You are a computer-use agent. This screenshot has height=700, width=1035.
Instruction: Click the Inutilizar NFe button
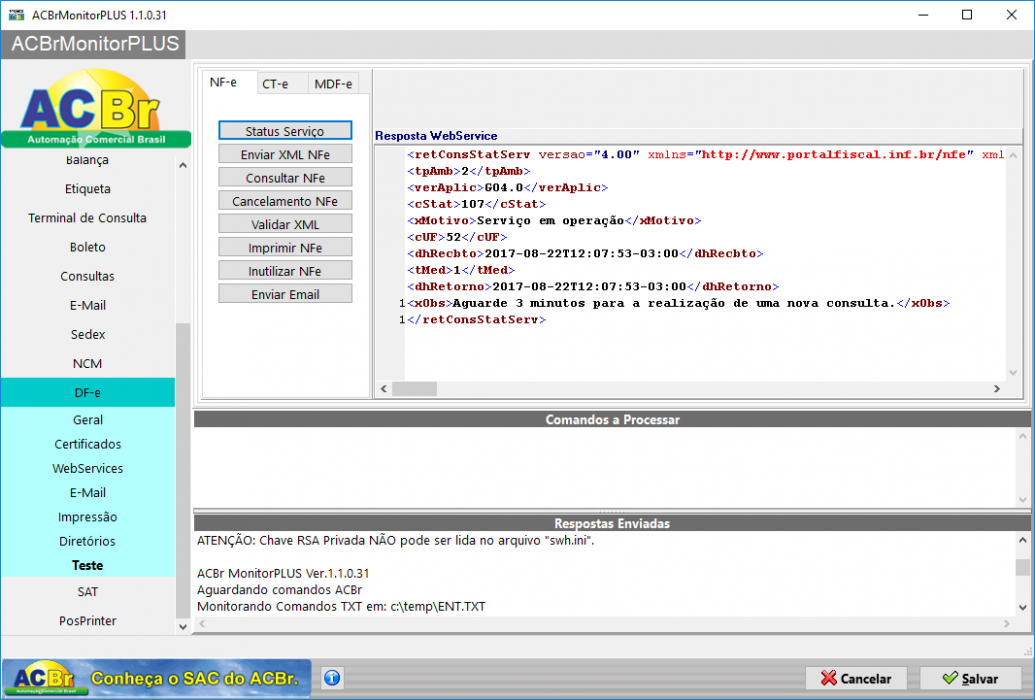[285, 271]
